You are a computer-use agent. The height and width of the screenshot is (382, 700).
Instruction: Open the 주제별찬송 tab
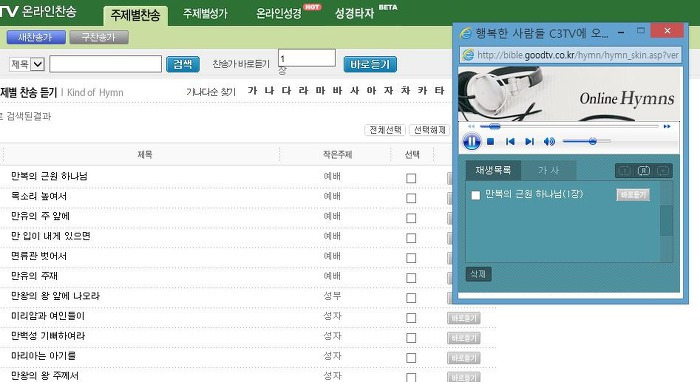(135, 15)
